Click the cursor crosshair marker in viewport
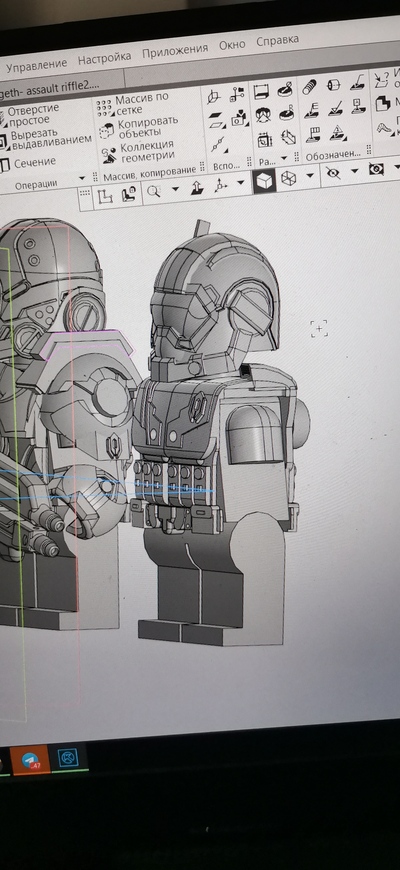This screenshot has height=870, width=400. pos(318,328)
